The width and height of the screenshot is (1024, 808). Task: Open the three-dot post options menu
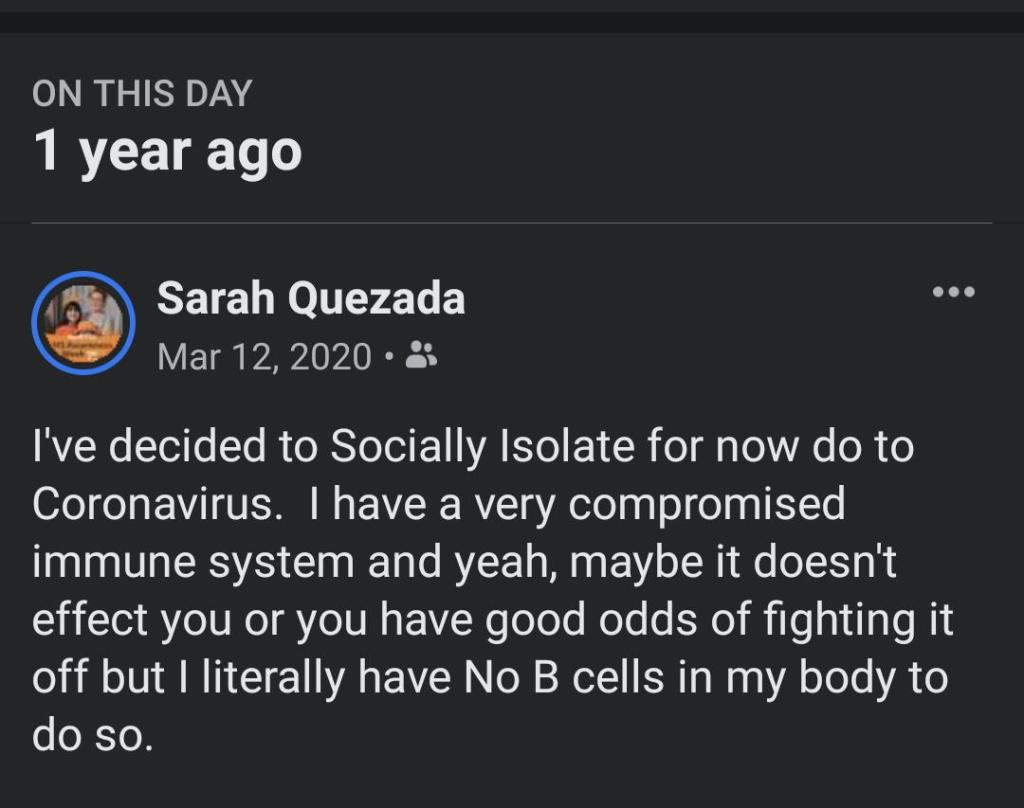point(952,293)
